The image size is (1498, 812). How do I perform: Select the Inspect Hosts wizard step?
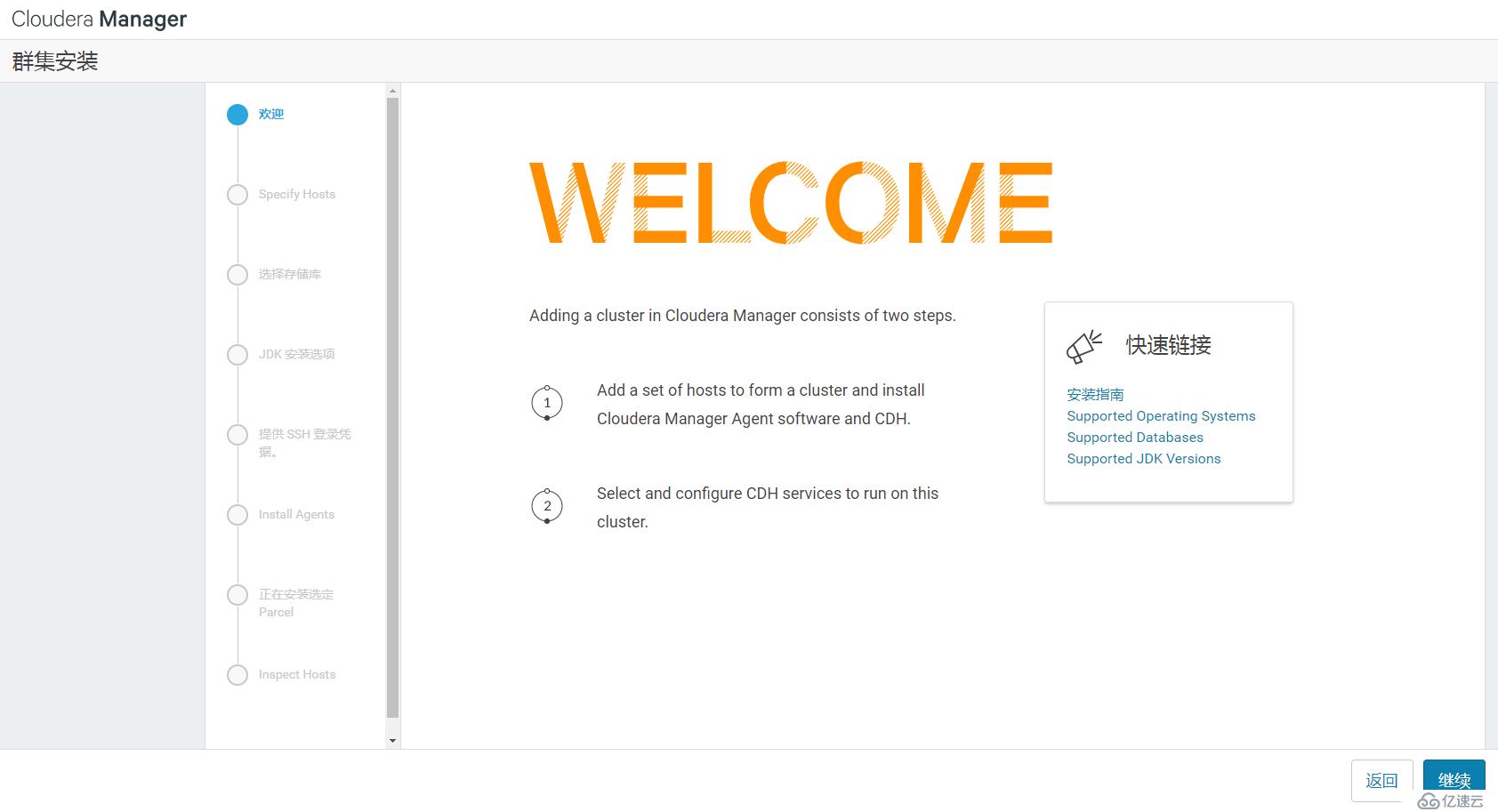(297, 674)
